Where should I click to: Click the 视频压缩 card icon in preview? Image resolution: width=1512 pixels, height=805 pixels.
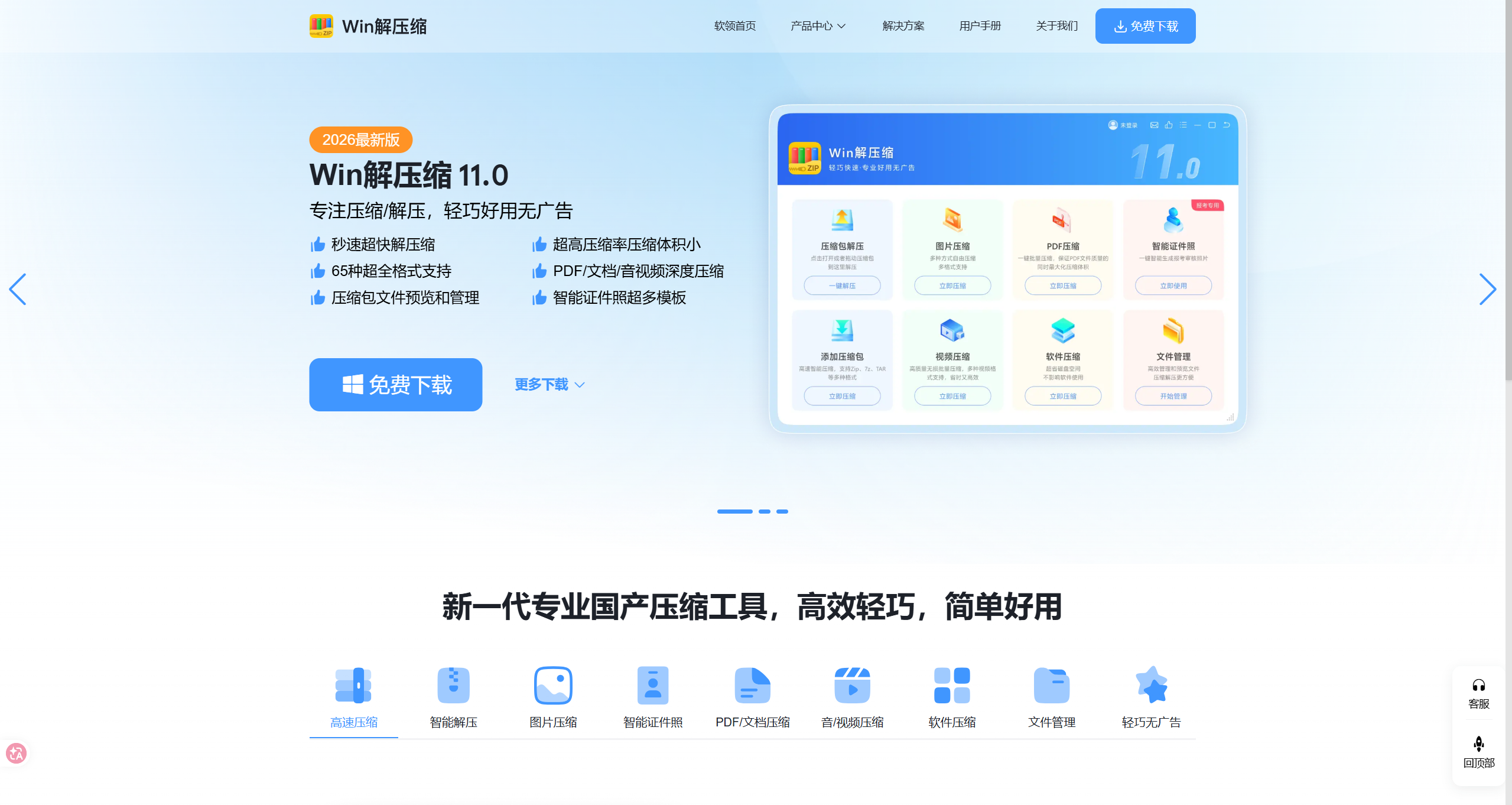pos(952,330)
